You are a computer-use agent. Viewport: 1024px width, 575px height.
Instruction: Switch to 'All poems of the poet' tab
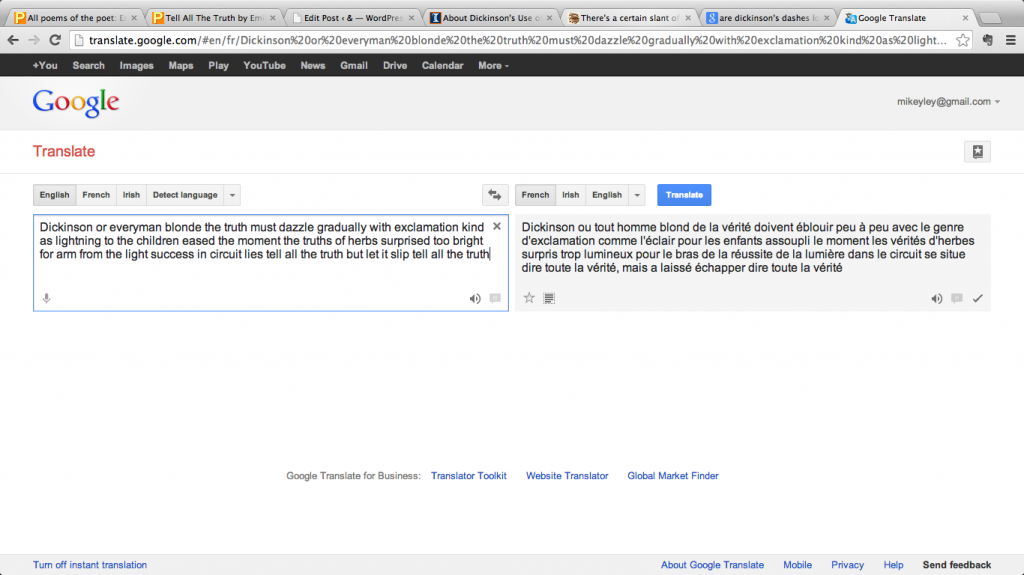tap(75, 18)
